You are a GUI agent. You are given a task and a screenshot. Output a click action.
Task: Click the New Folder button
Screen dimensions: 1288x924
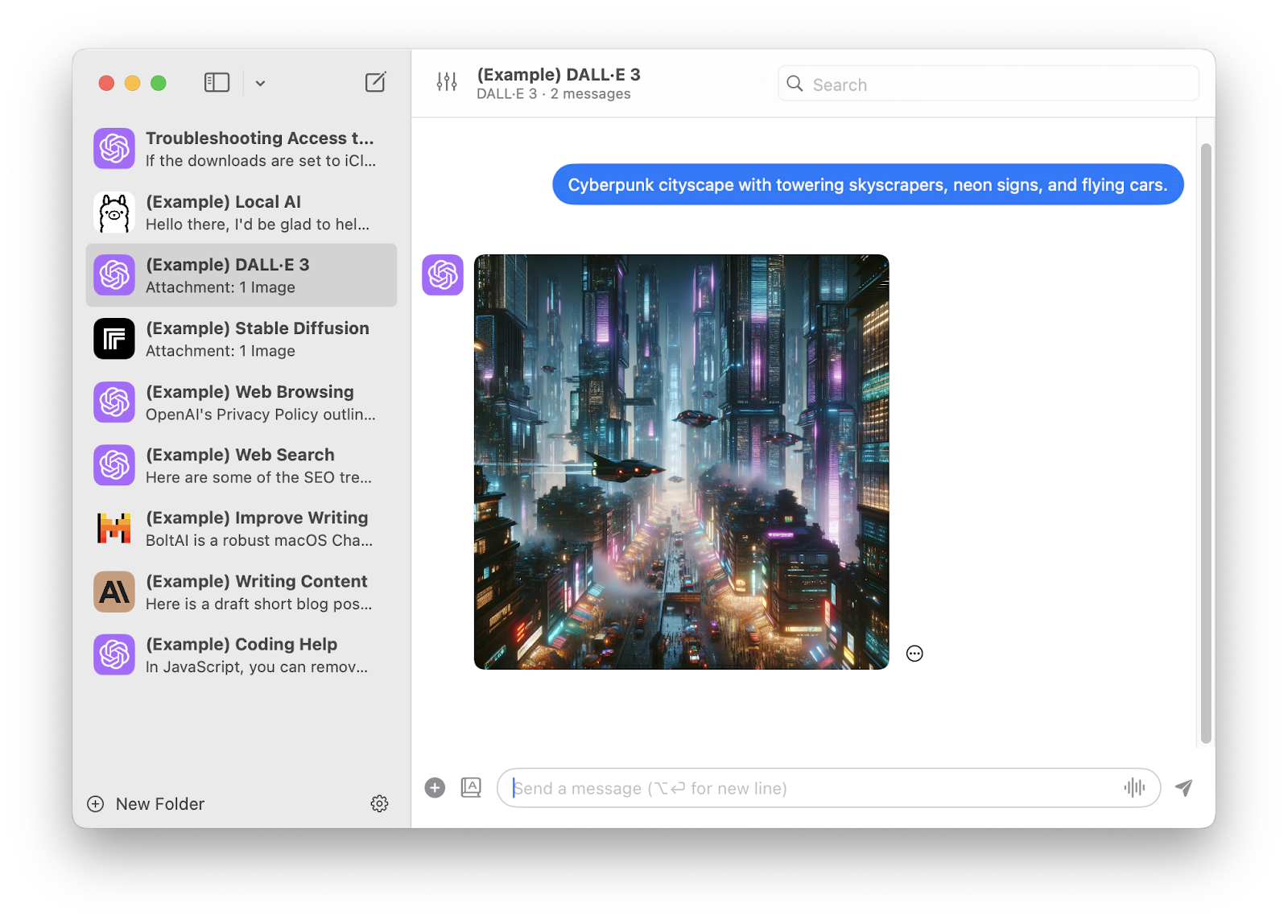coord(146,804)
